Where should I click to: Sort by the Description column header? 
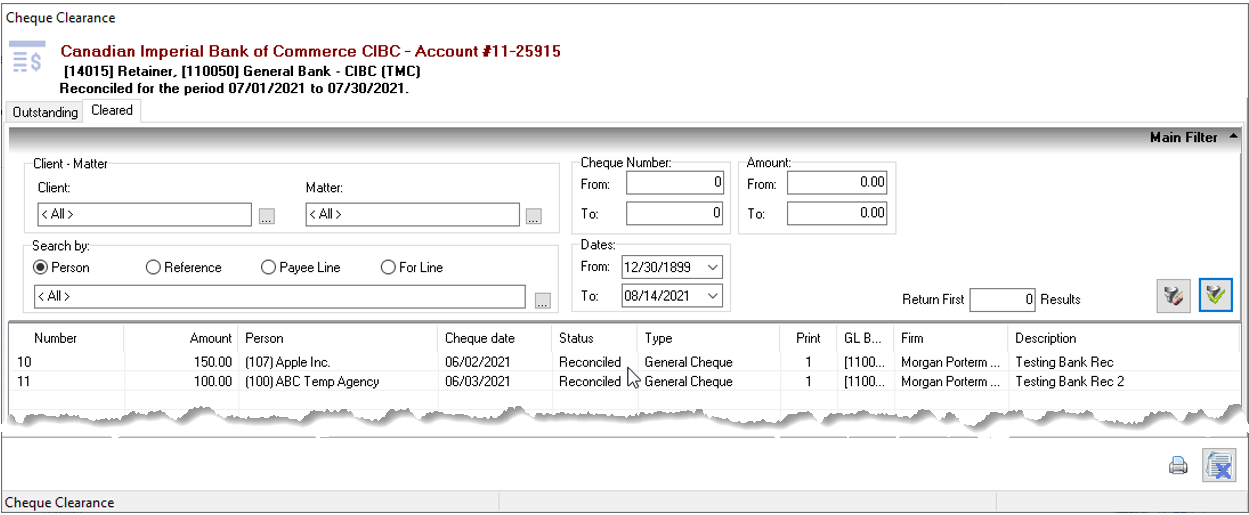(1123, 338)
